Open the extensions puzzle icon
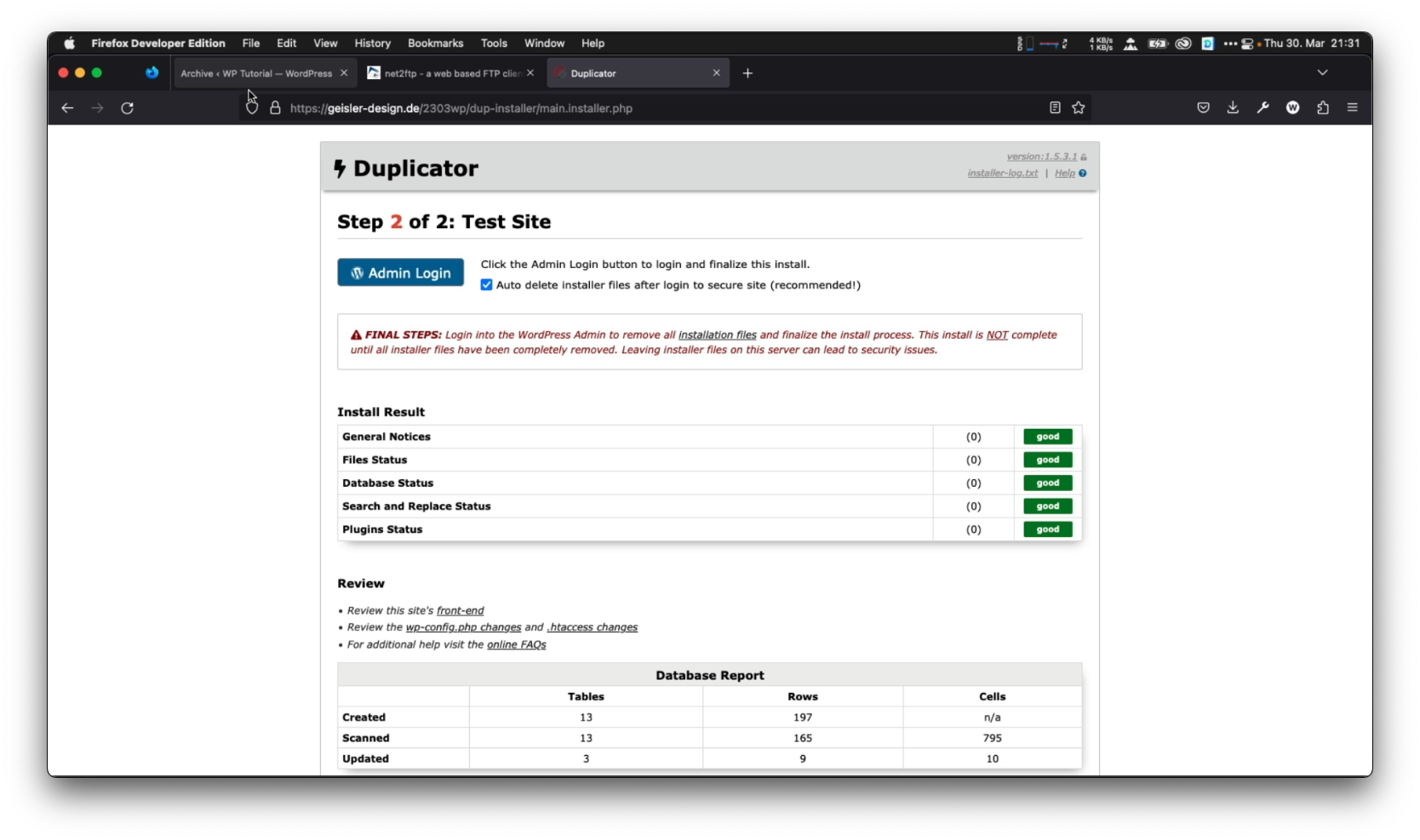This screenshot has width=1420, height=840. click(x=1322, y=108)
